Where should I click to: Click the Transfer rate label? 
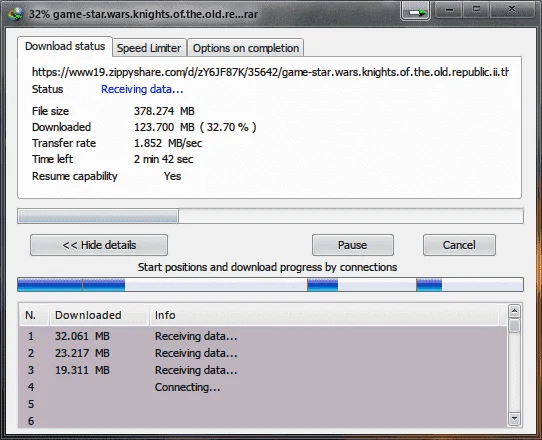tap(64, 143)
